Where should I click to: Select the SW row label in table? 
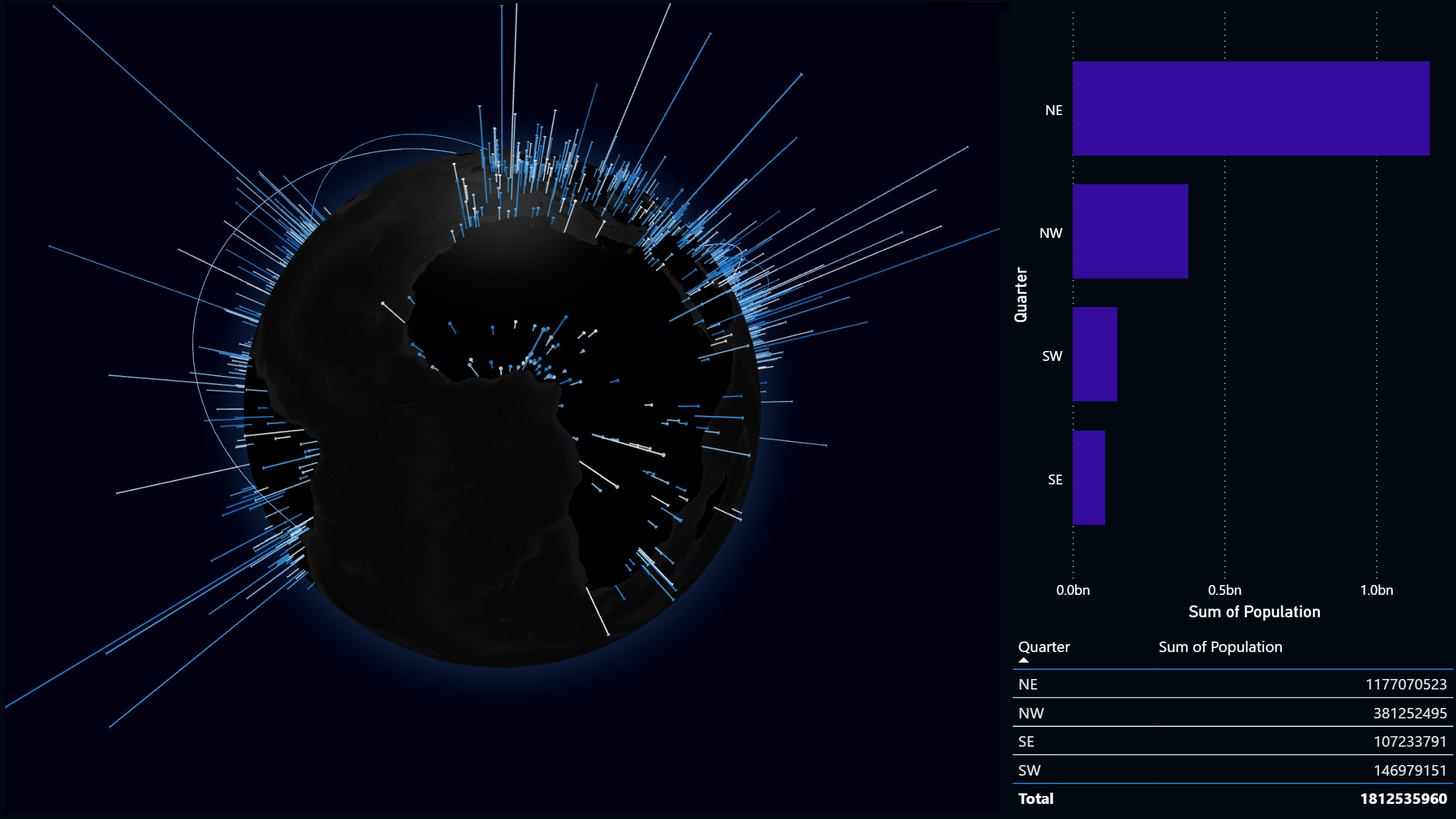1029,770
